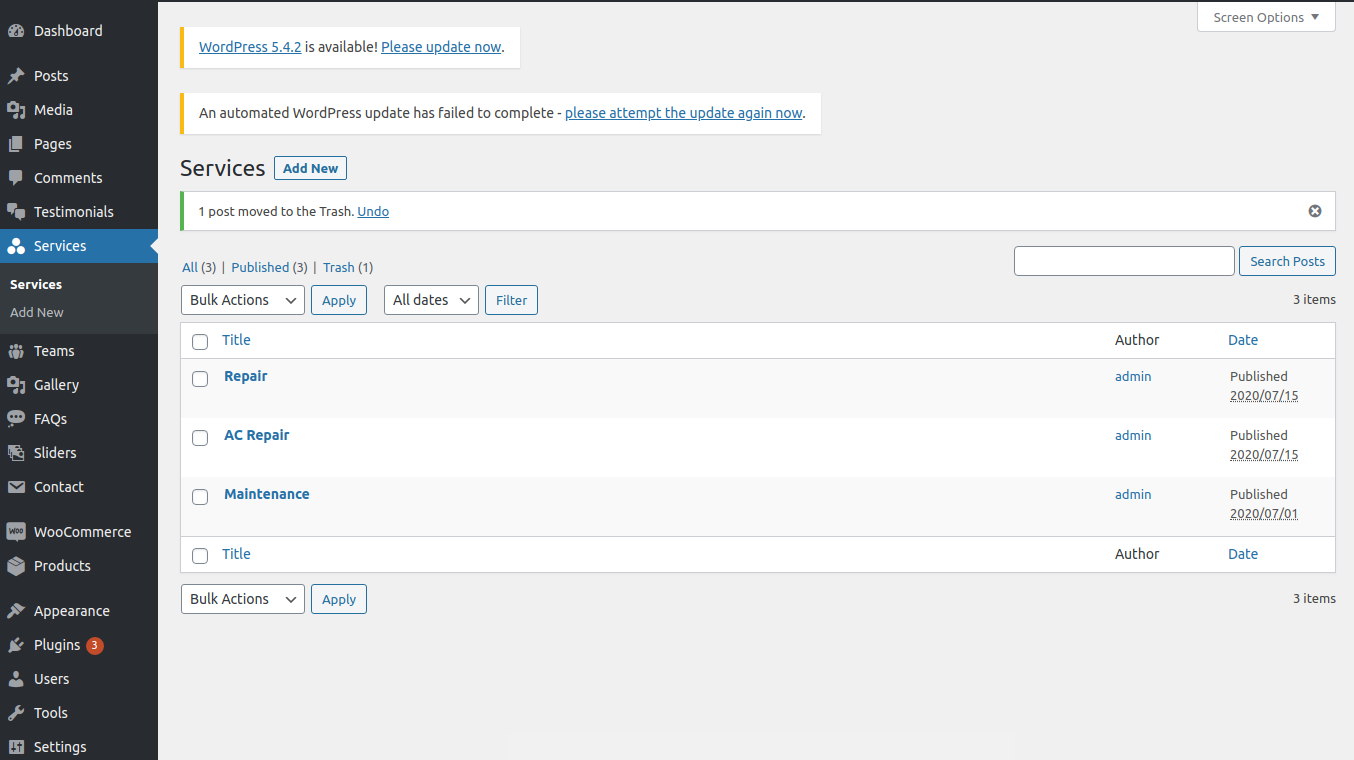Open the Services submenu item
The height and width of the screenshot is (760, 1354).
(x=36, y=285)
